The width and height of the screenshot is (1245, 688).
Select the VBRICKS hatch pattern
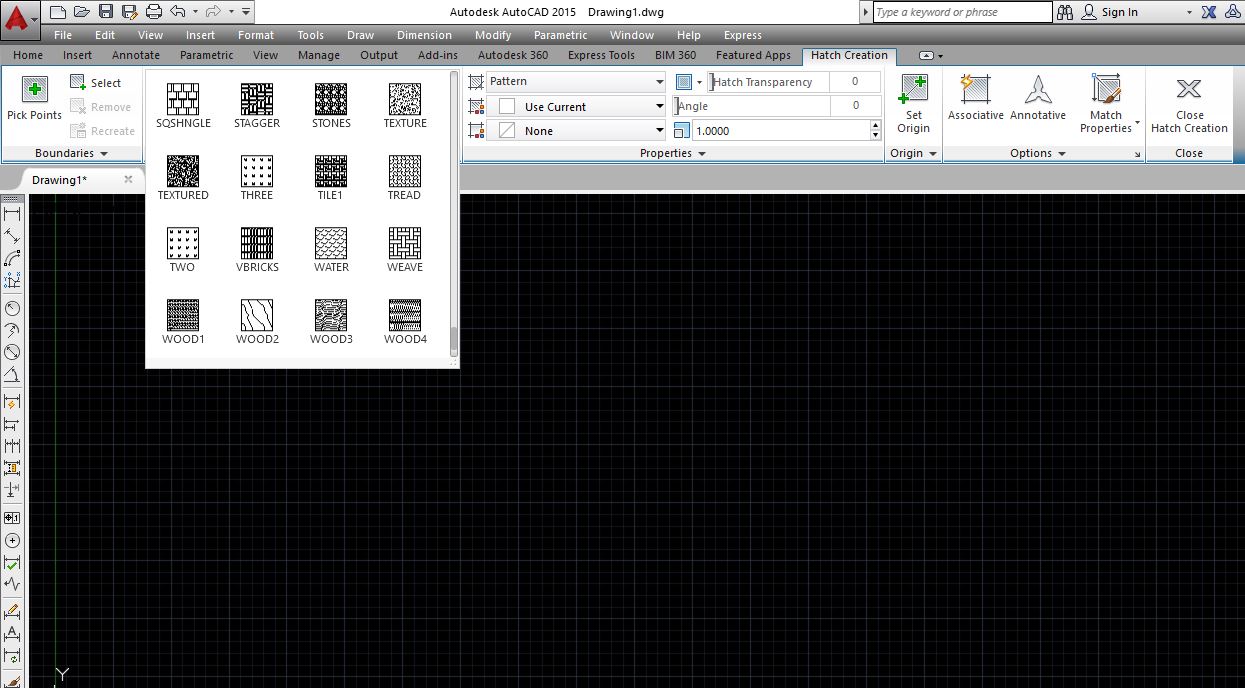point(257,249)
